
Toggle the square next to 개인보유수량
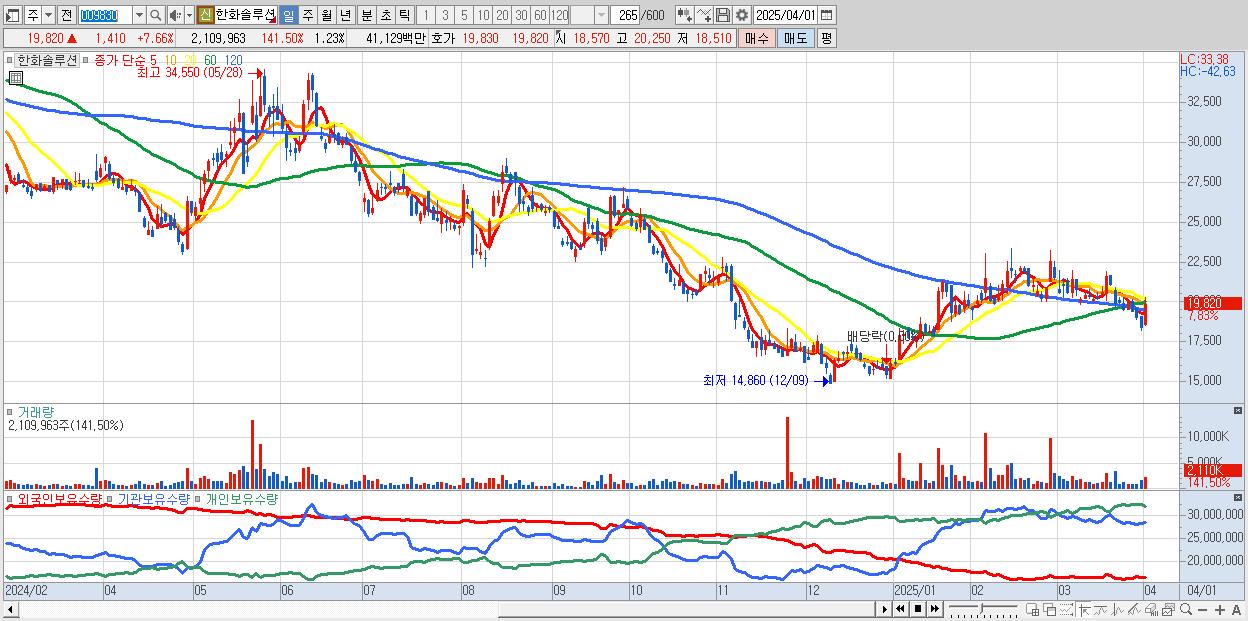[x=197, y=498]
